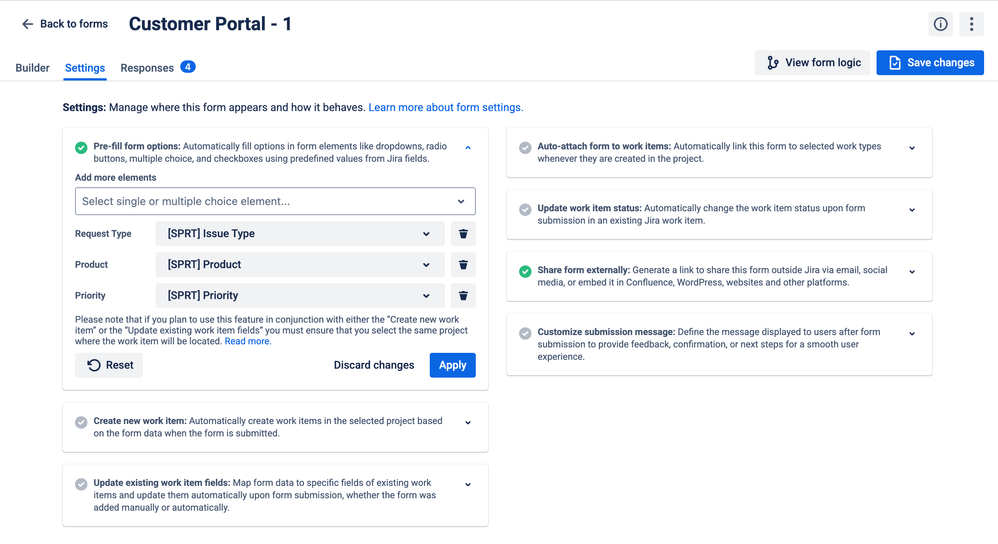Click the status circle for Auto-attach form
The height and width of the screenshot is (544, 998).
tap(525, 148)
